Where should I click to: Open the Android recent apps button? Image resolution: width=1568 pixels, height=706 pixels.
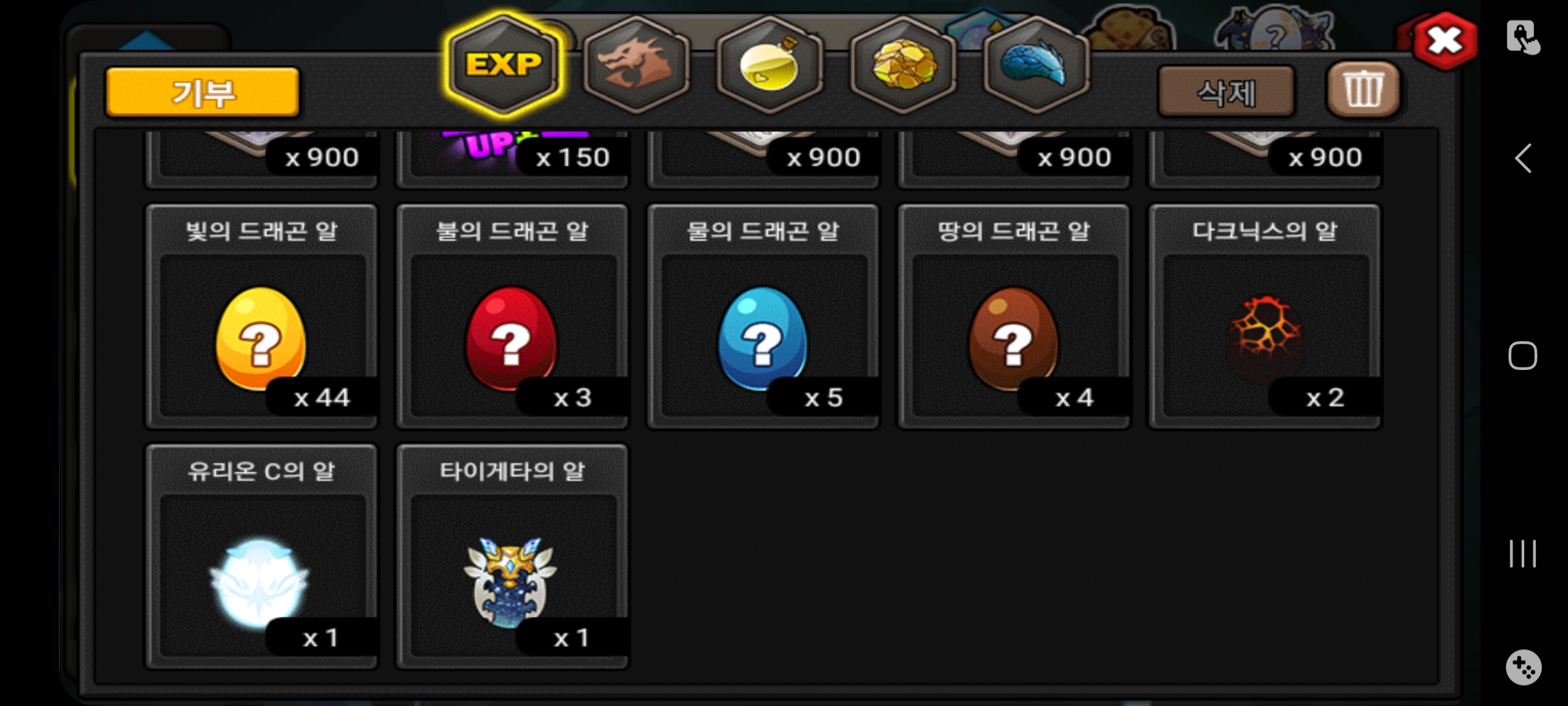point(1523,554)
